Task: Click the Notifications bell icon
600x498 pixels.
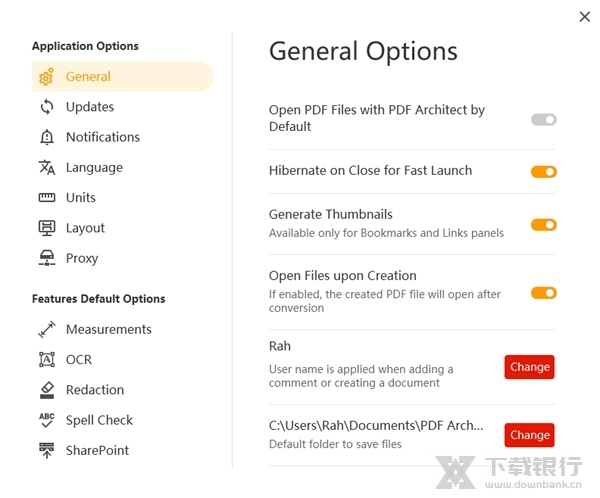Action: 47,137
